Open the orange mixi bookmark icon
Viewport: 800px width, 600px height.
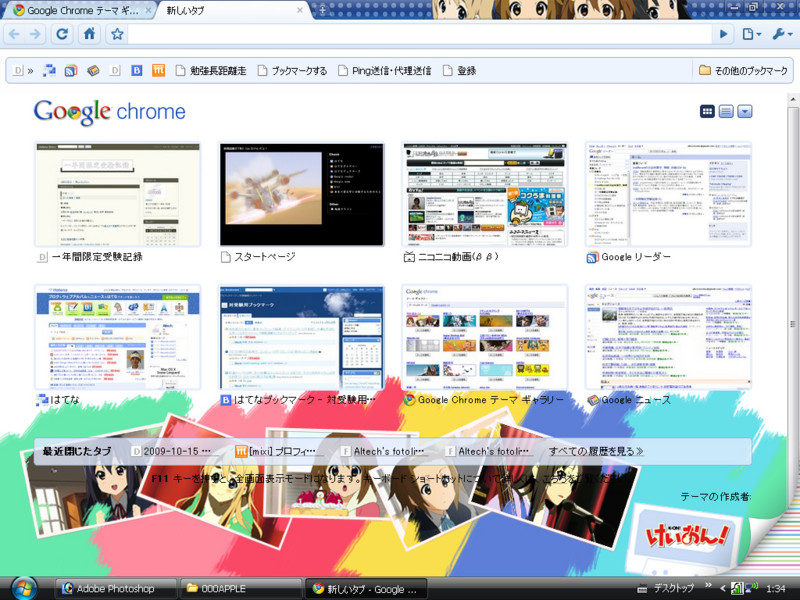(159, 70)
